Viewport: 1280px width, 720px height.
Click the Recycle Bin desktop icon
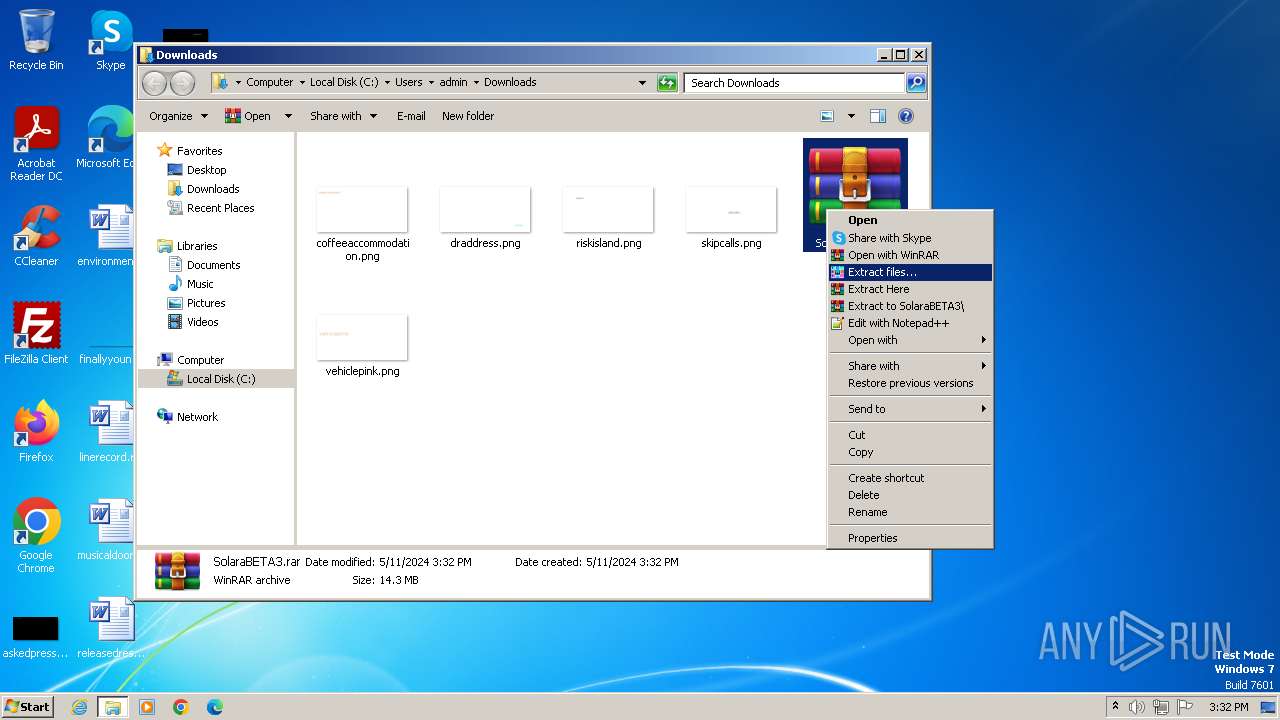click(36, 40)
